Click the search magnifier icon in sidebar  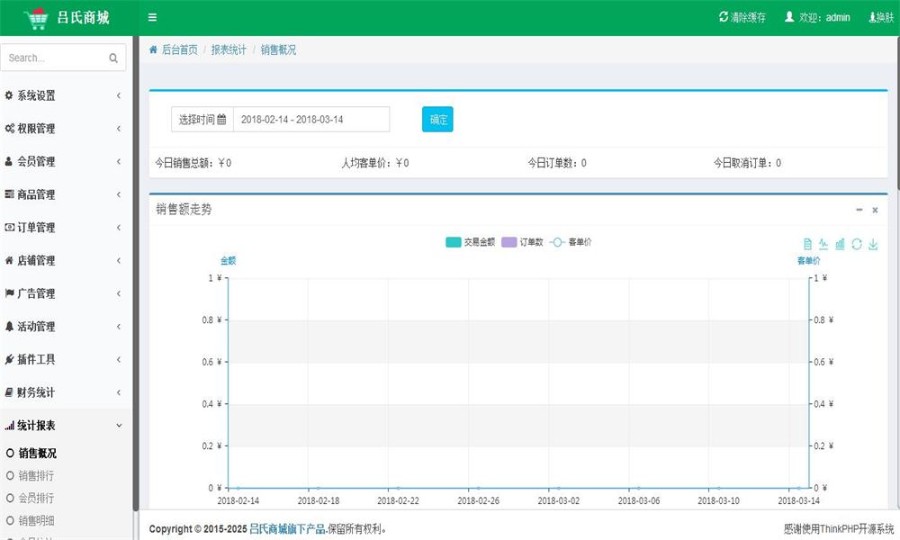113,58
